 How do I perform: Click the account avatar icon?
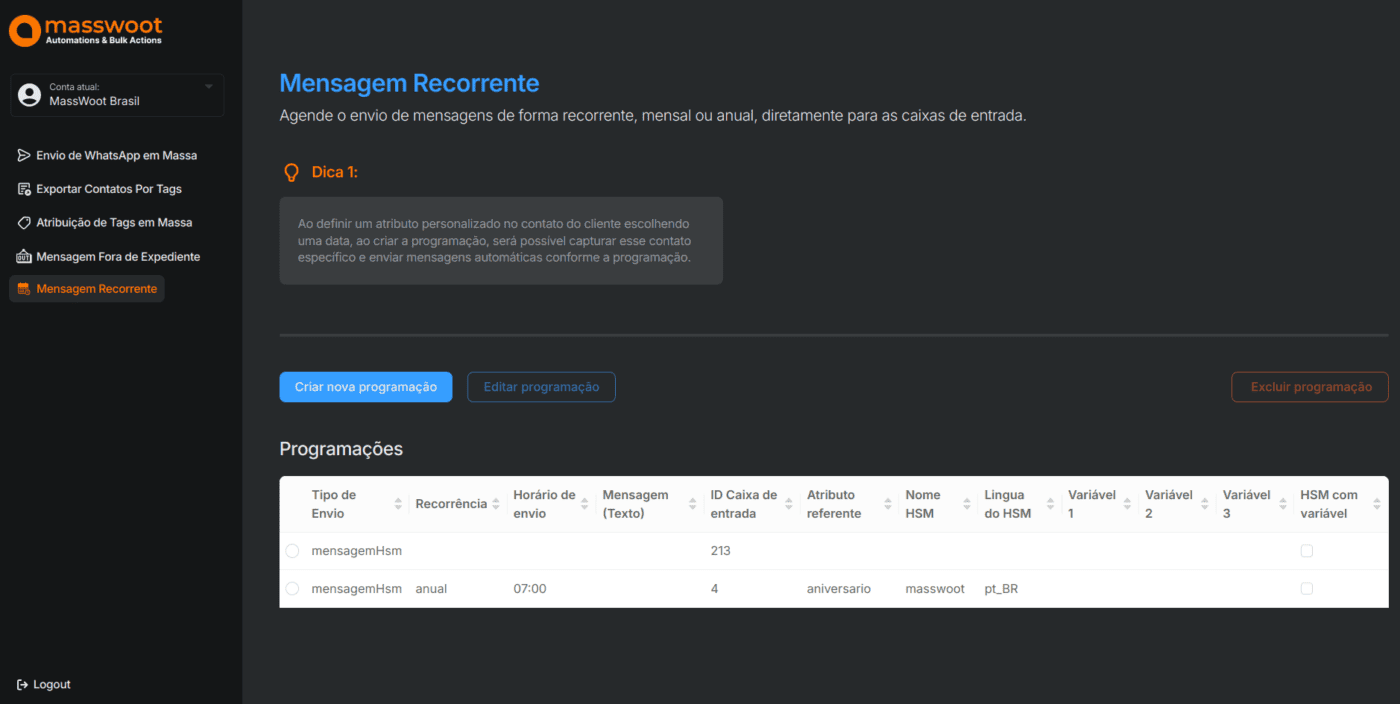pyautogui.click(x=30, y=94)
